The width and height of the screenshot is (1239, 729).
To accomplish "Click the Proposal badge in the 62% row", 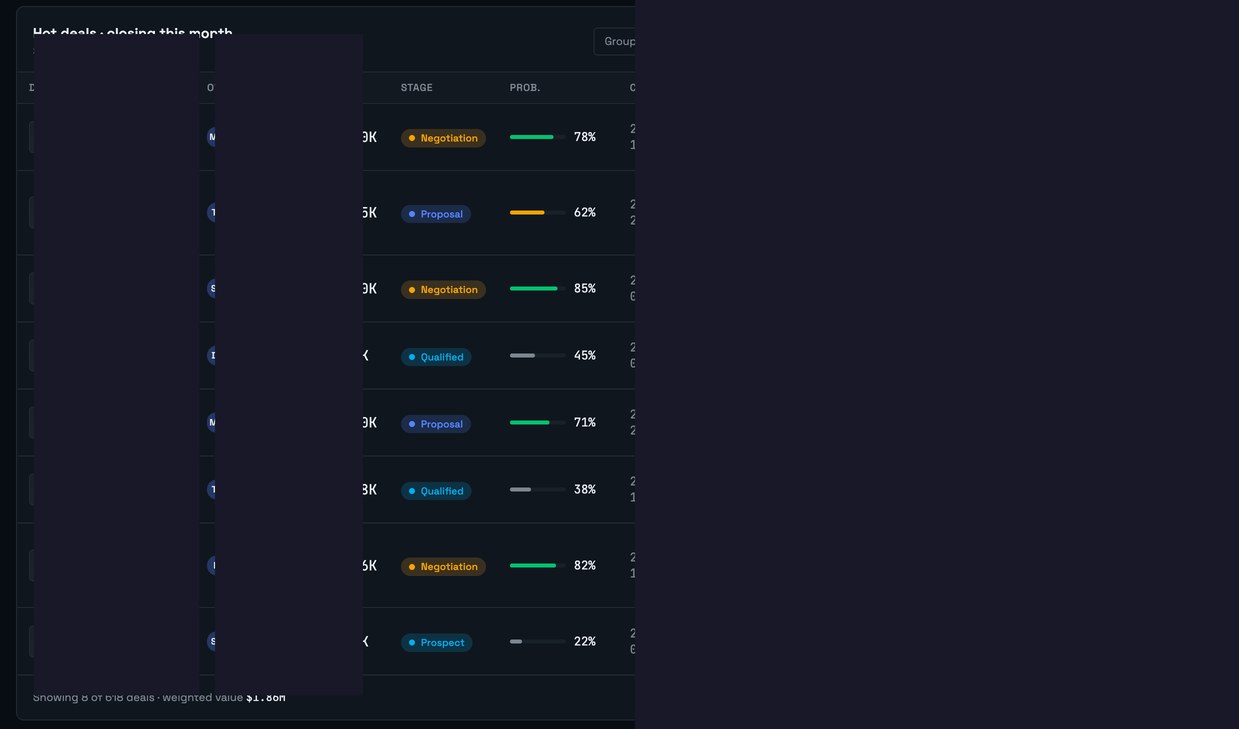I will 436,214.
